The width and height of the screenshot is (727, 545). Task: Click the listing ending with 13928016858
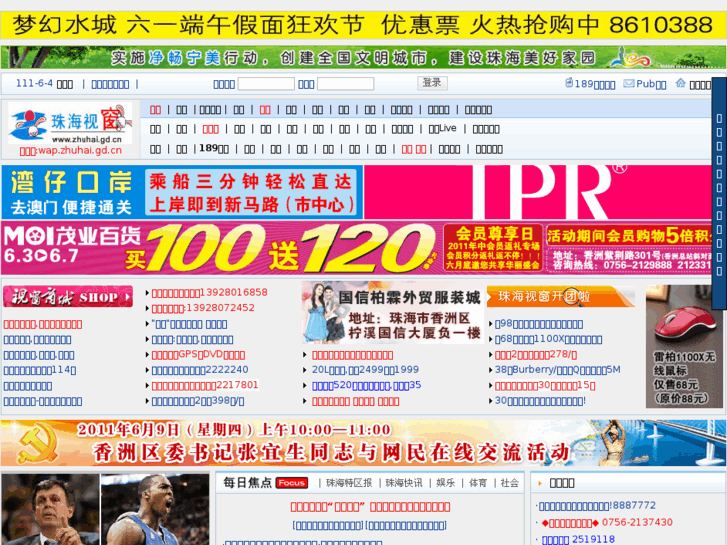(210, 293)
